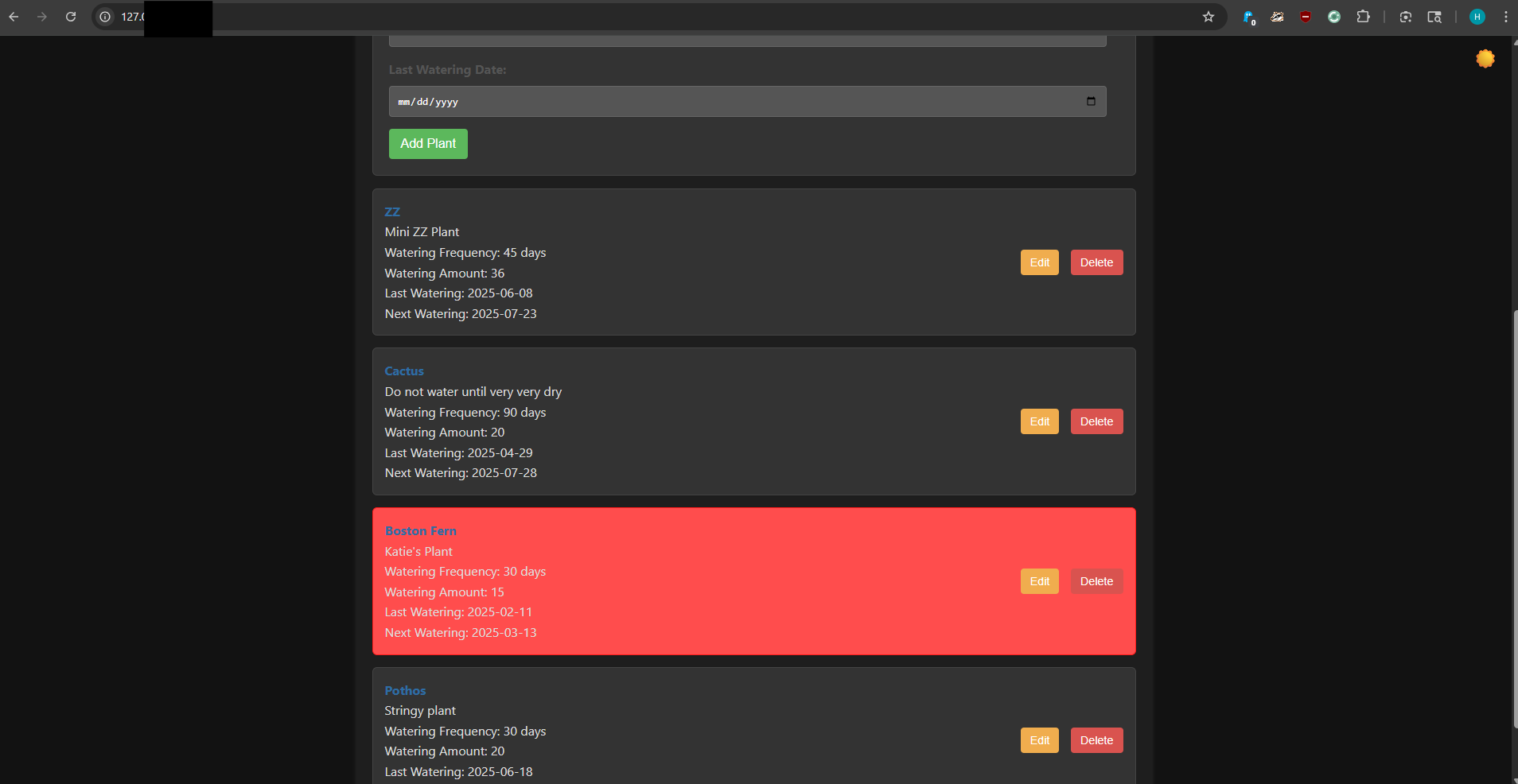
Task: Open the date picker calendar icon
Action: (1091, 102)
